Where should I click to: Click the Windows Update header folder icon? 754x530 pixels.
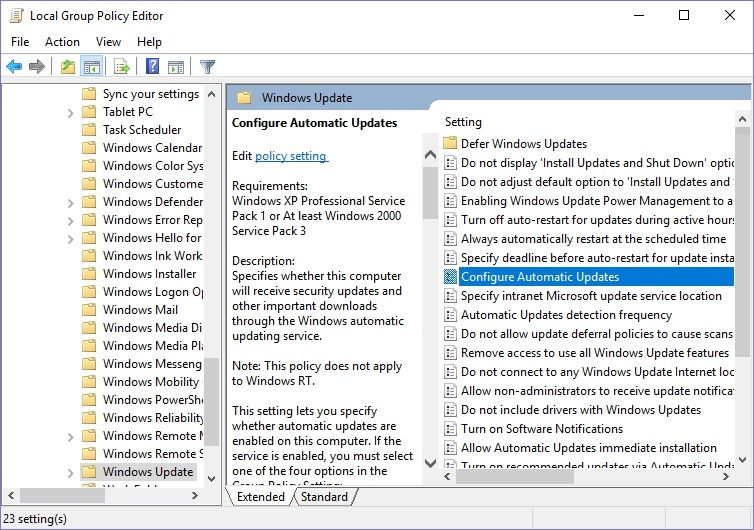click(244, 98)
